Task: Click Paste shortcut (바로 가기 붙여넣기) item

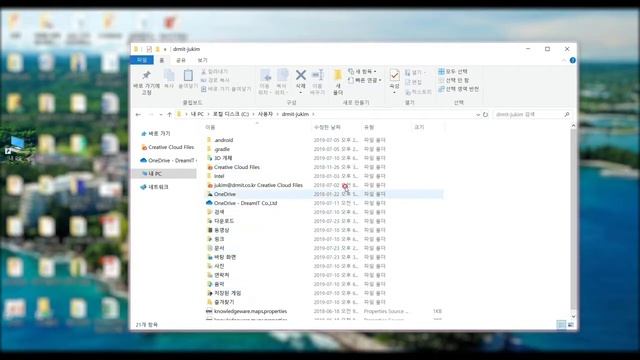Action: click(226, 89)
